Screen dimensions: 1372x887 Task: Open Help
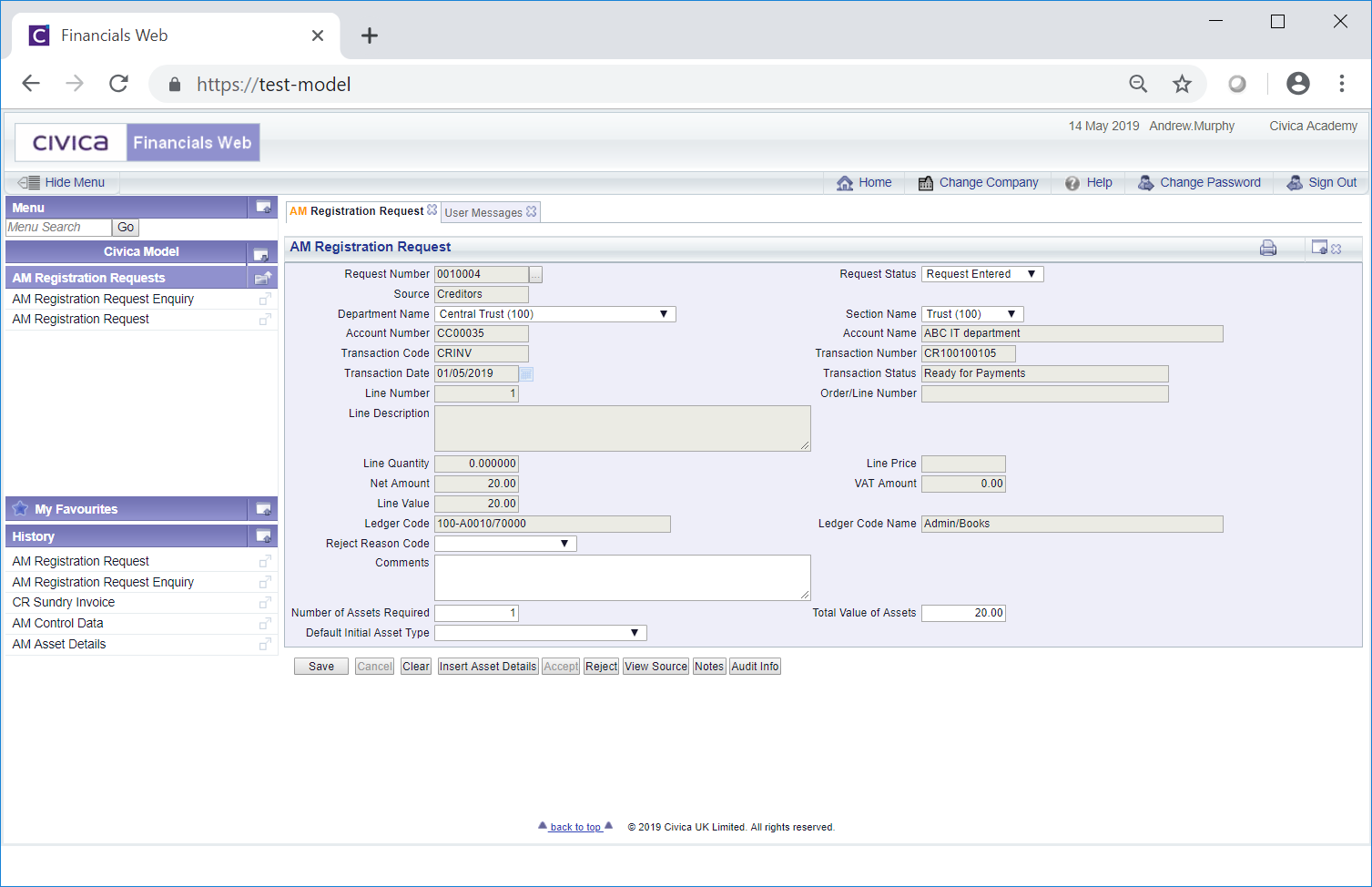(1089, 182)
